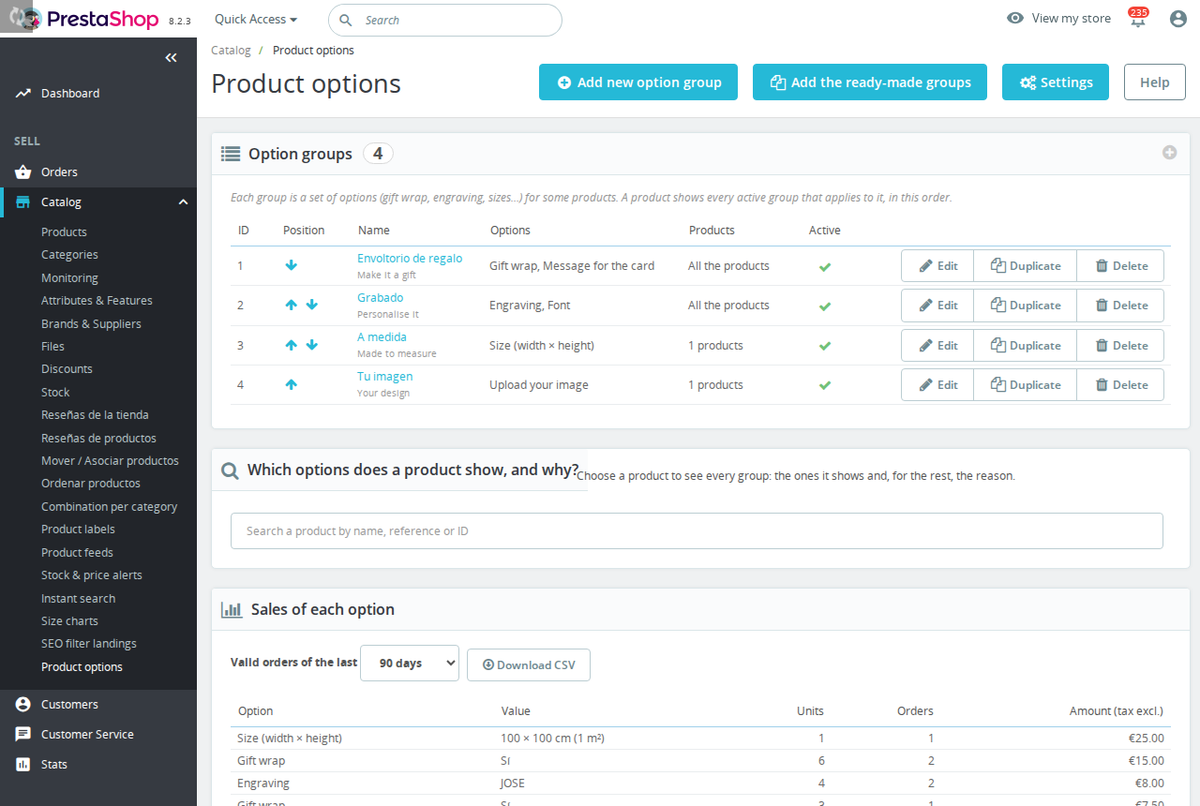Open the Customer Service menu
The height and width of the screenshot is (806, 1200).
click(87, 734)
